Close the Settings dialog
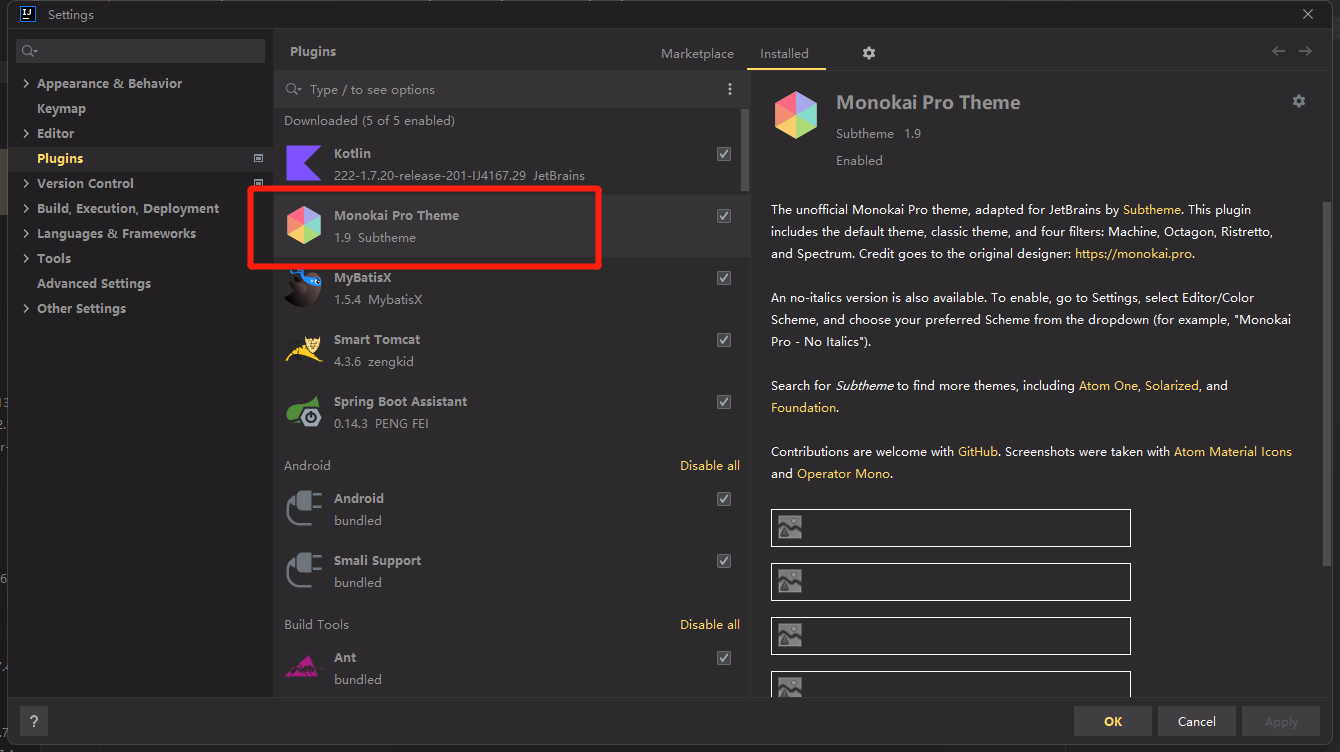Image resolution: width=1340 pixels, height=752 pixels. click(1308, 14)
